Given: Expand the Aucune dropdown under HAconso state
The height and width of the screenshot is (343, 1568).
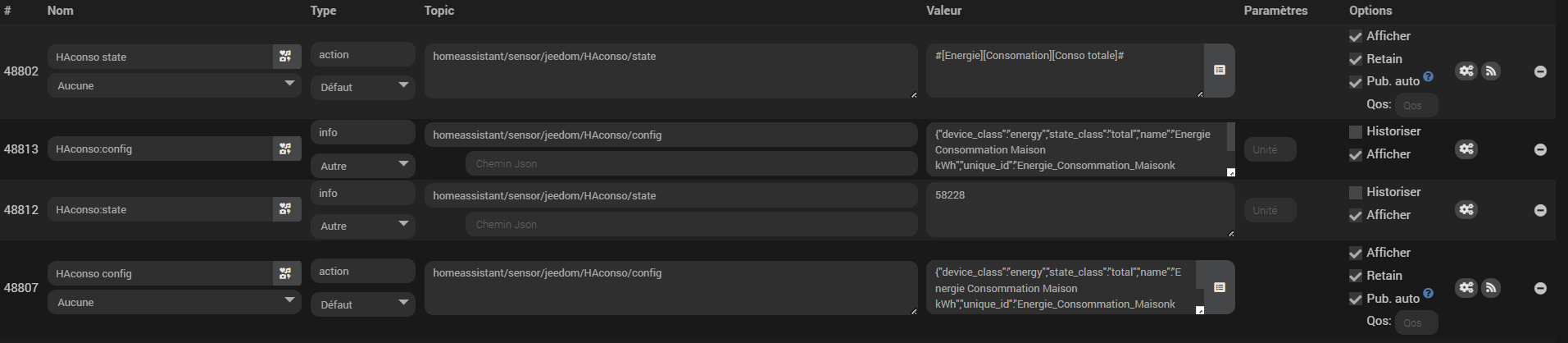Looking at the screenshot, I should 175,85.
